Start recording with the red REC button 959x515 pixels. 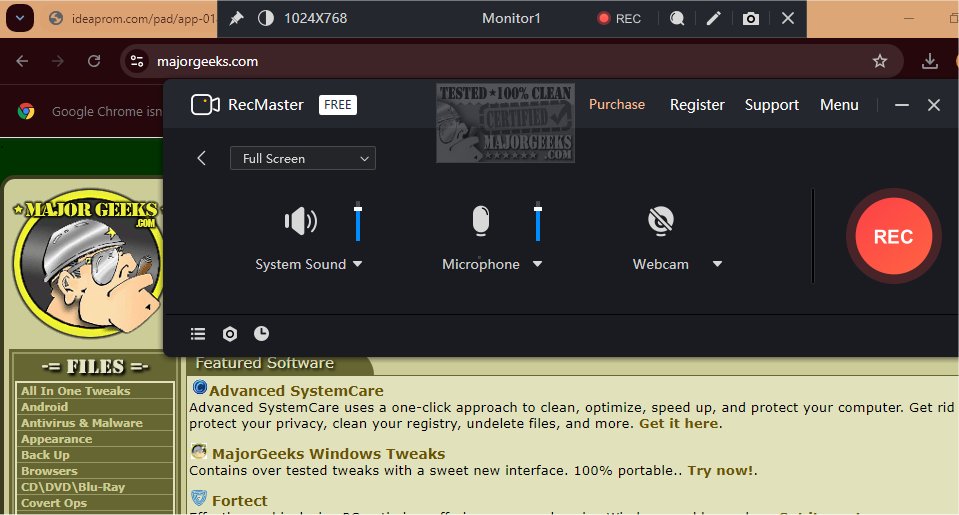click(x=894, y=236)
